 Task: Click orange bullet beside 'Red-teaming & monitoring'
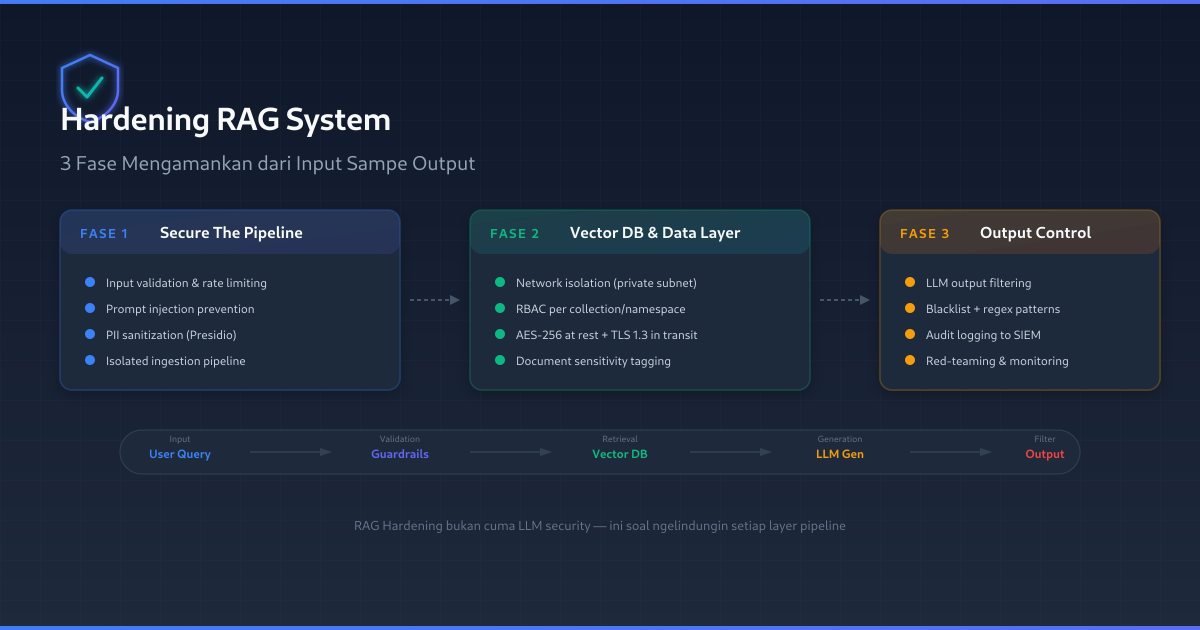coord(910,361)
